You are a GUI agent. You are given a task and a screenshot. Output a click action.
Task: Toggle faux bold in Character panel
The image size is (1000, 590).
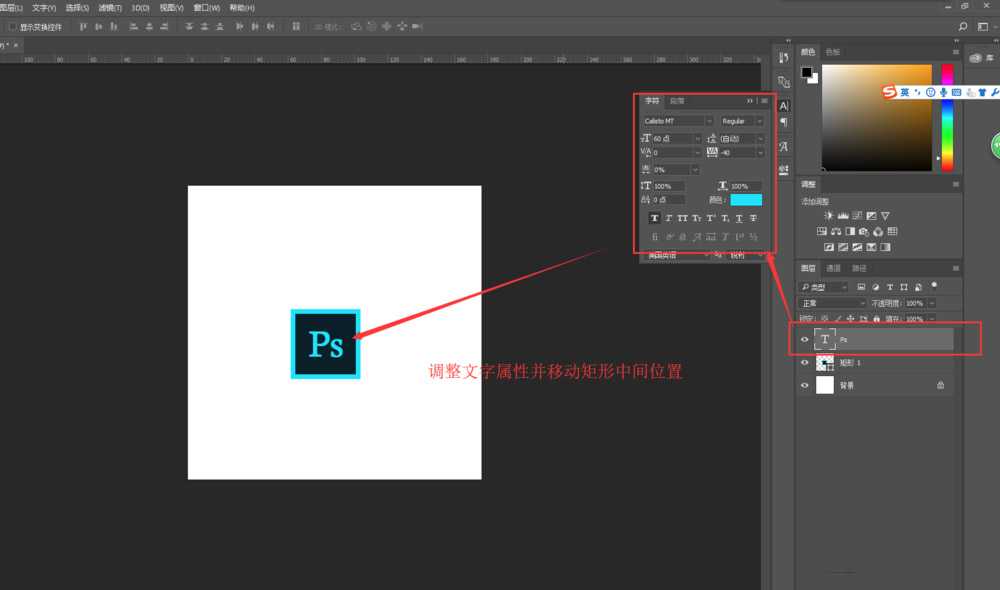pos(655,218)
